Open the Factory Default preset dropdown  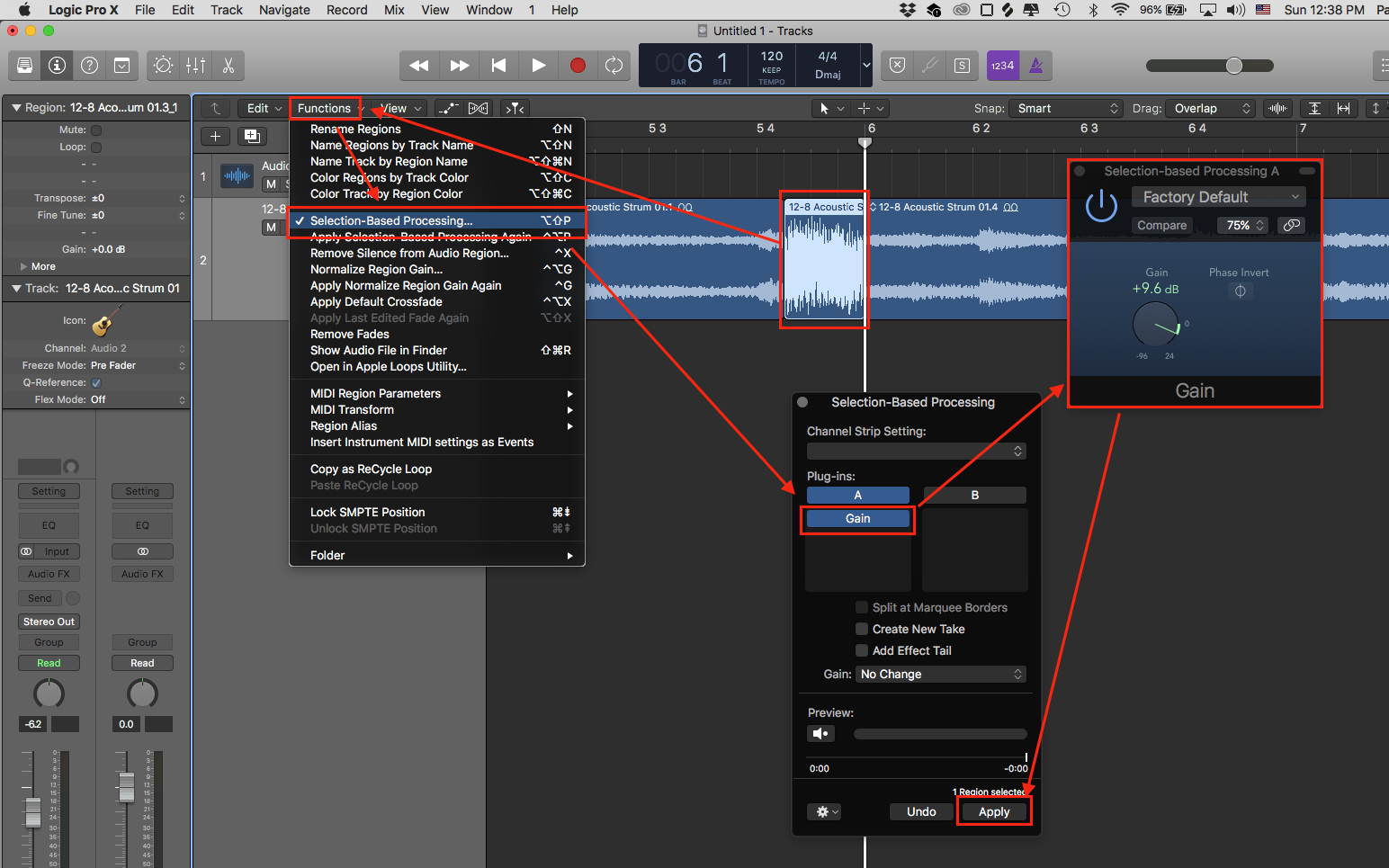[1219, 197]
